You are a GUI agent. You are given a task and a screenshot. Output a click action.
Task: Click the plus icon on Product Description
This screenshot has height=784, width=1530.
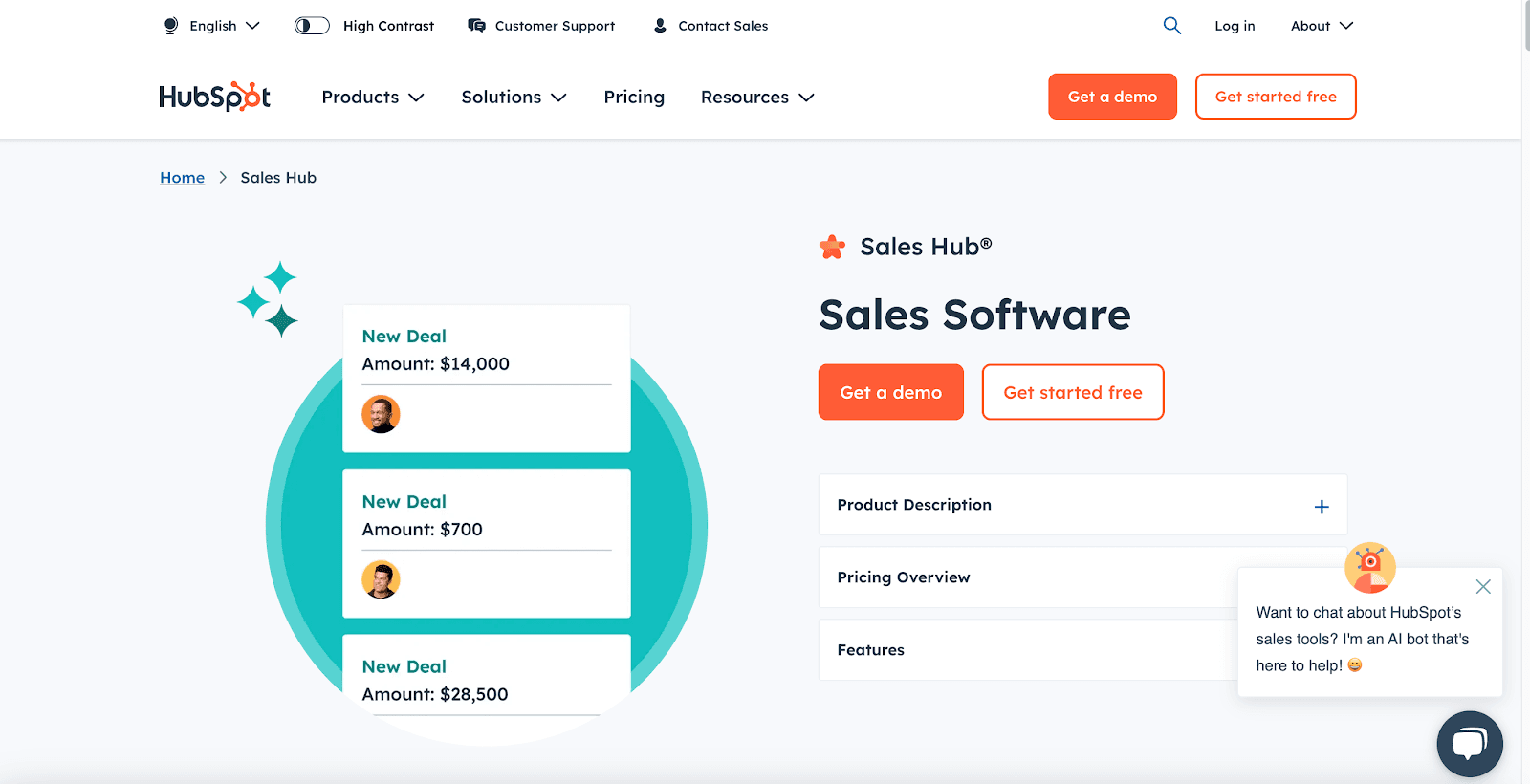(1321, 507)
